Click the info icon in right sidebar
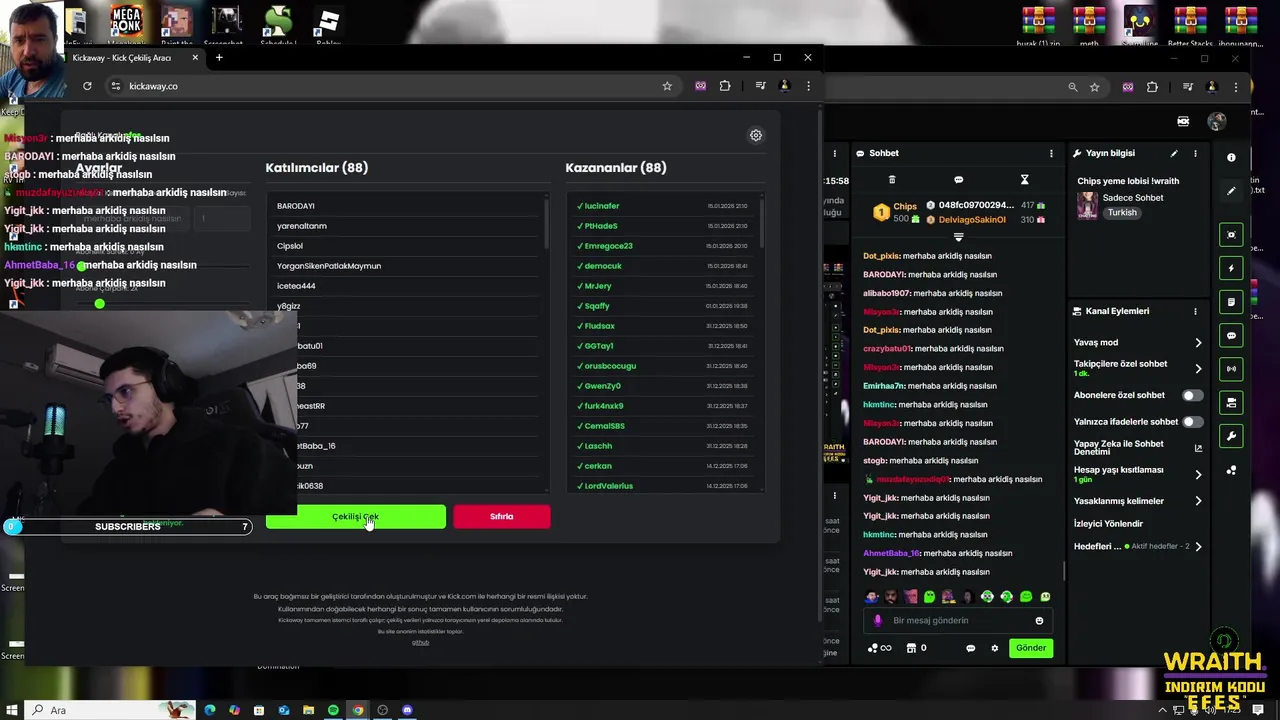Image resolution: width=1280 pixels, height=720 pixels. pos(1231,157)
